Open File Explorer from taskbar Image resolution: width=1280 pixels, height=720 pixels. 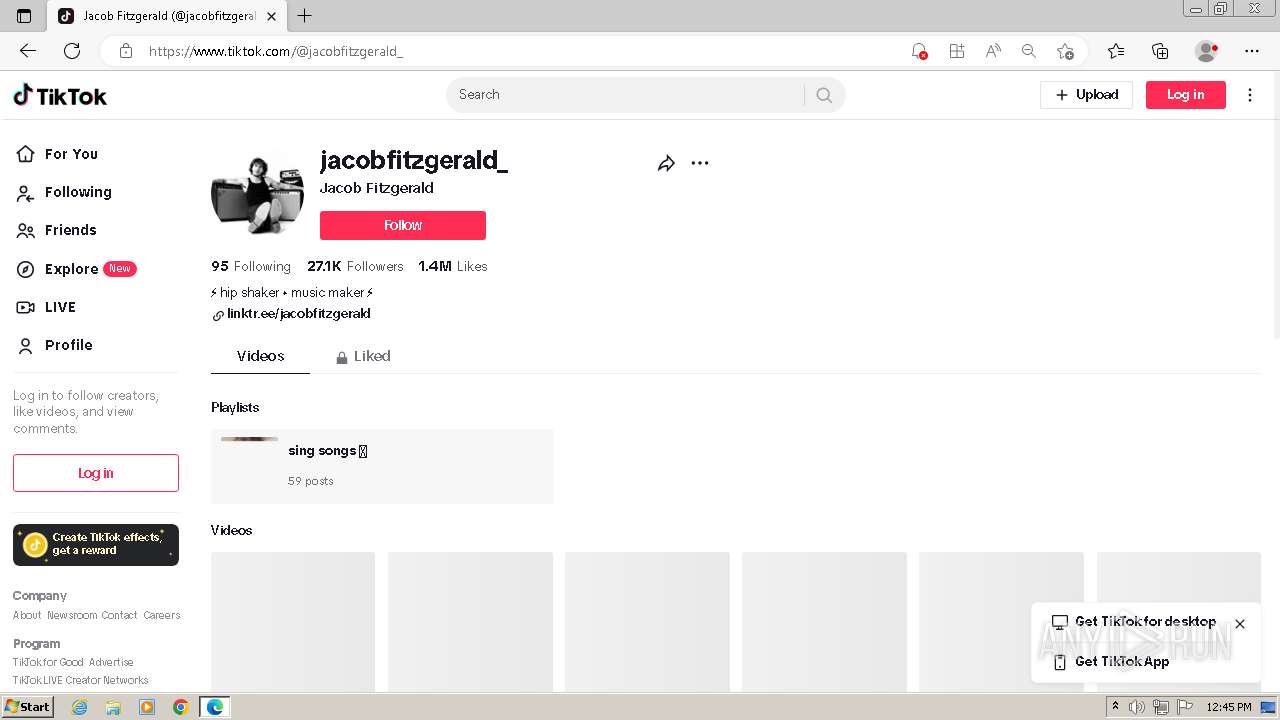click(x=113, y=707)
